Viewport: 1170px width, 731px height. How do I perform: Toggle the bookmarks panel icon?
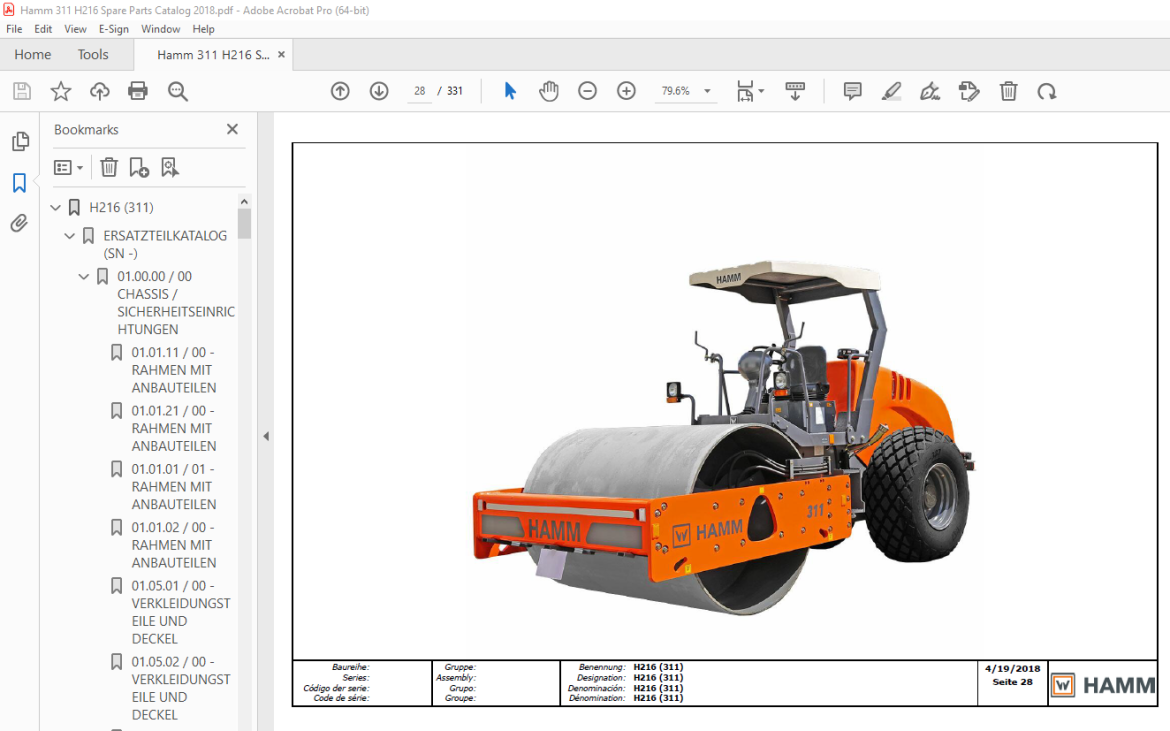click(x=19, y=183)
